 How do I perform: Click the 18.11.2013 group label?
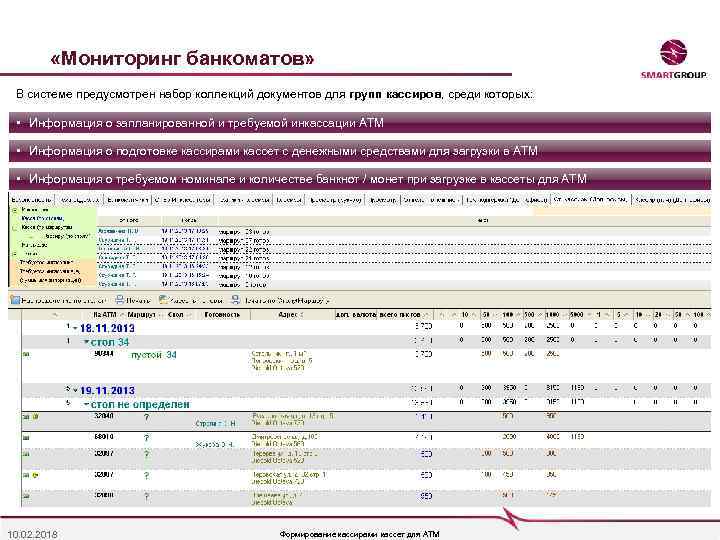[107, 328]
